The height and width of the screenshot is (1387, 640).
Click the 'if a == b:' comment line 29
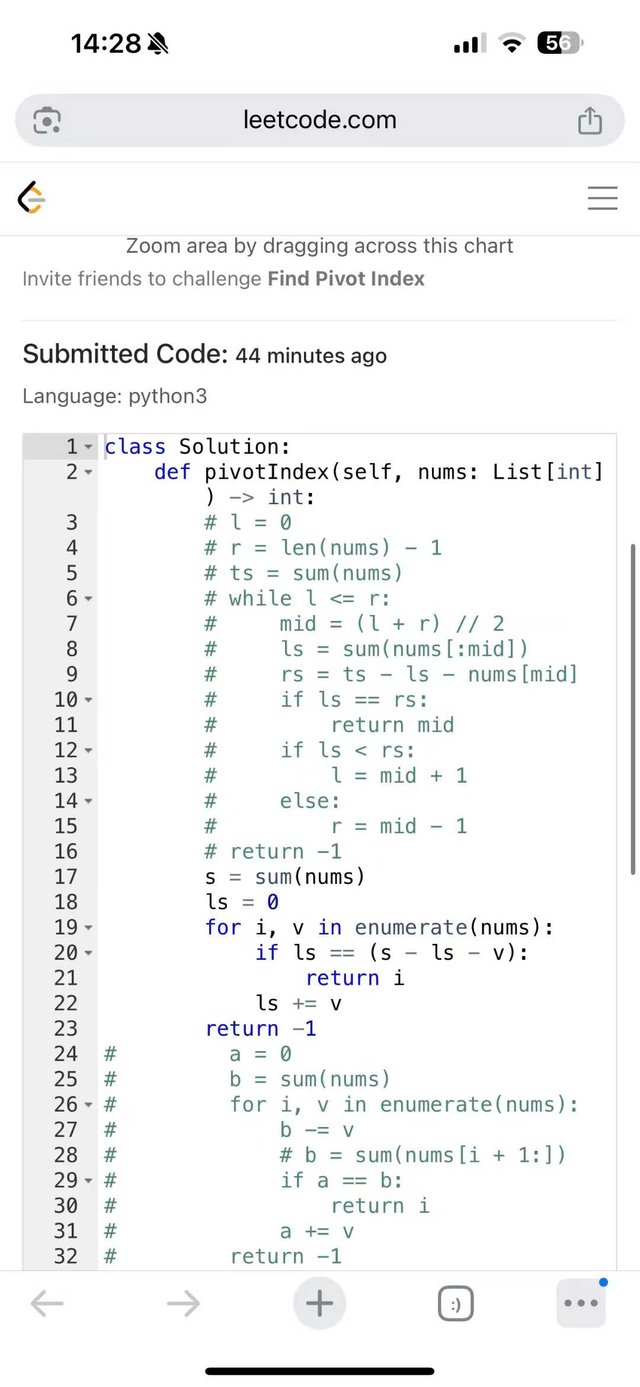point(341,1181)
